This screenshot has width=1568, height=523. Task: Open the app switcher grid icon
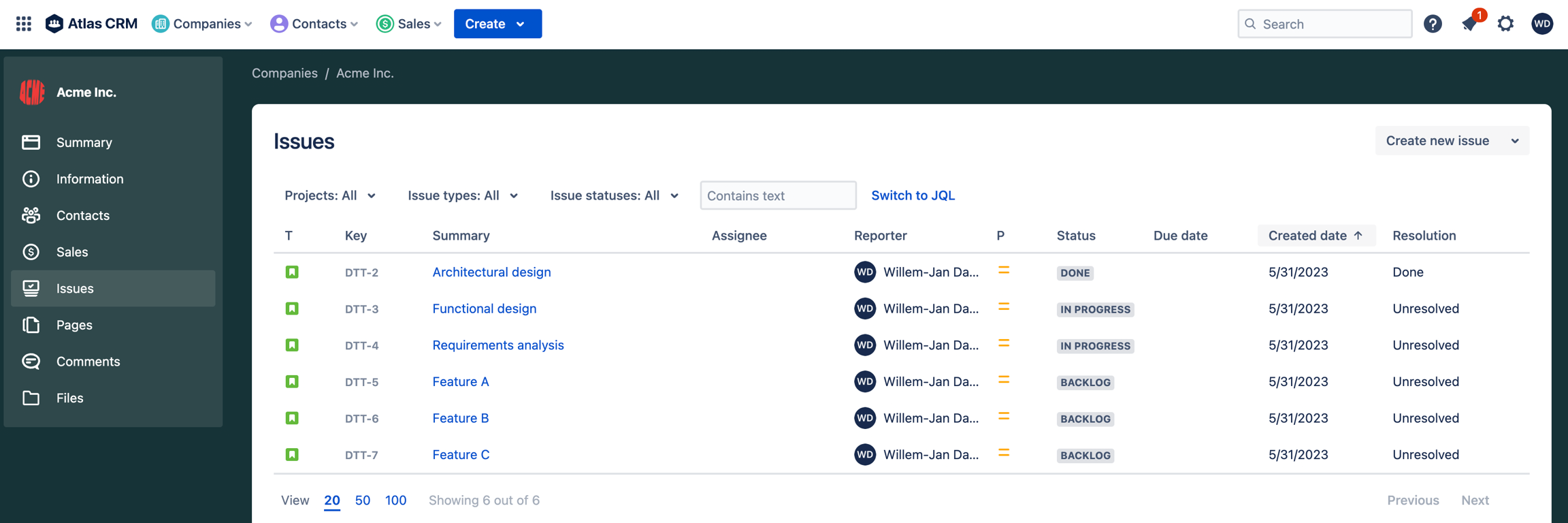[x=24, y=24]
